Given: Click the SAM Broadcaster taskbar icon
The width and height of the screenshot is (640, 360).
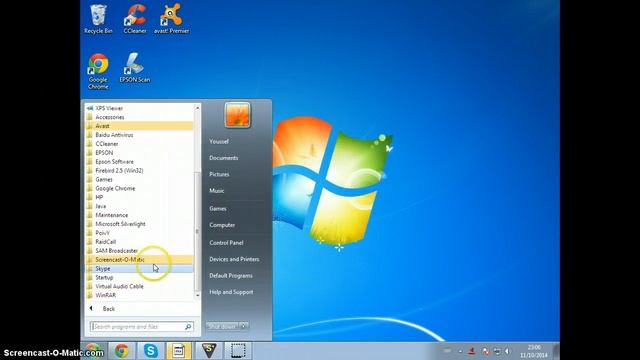Looking at the screenshot, I should 209,351.
